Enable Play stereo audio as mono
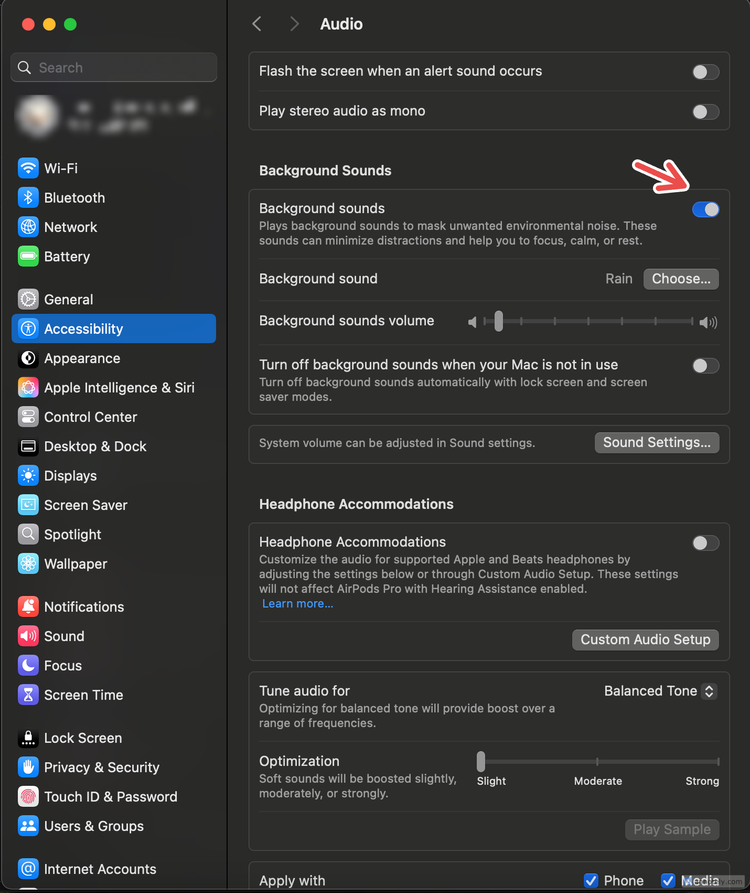This screenshot has width=750, height=893. (x=706, y=112)
